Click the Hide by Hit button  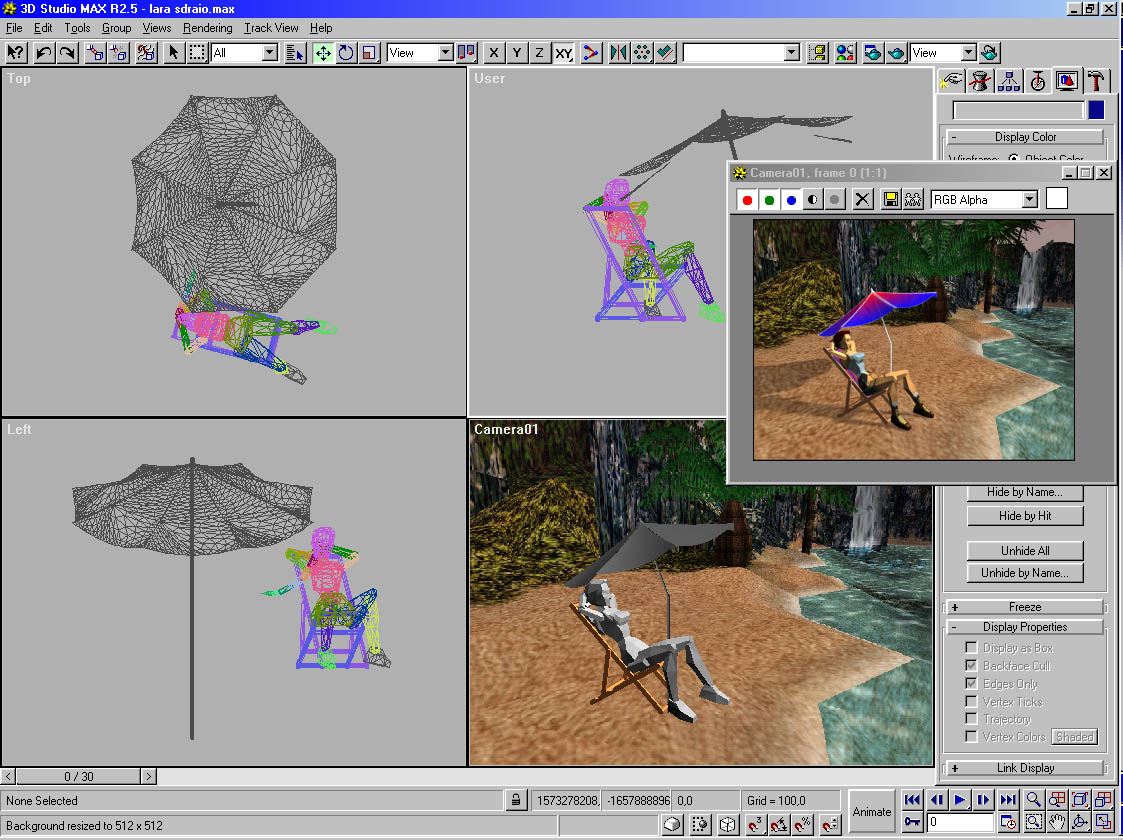[1025, 516]
